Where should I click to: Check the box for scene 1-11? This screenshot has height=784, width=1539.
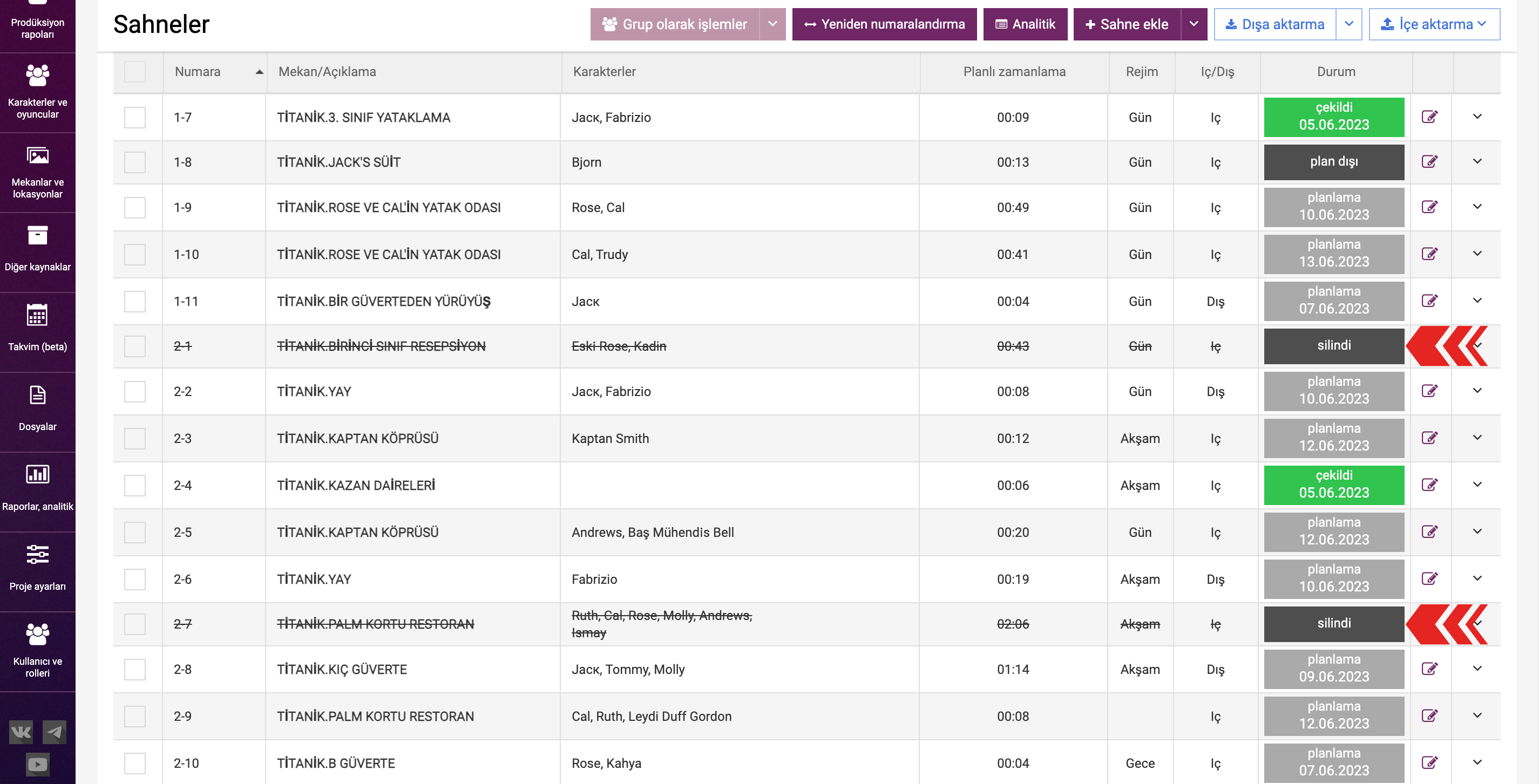[x=135, y=301]
